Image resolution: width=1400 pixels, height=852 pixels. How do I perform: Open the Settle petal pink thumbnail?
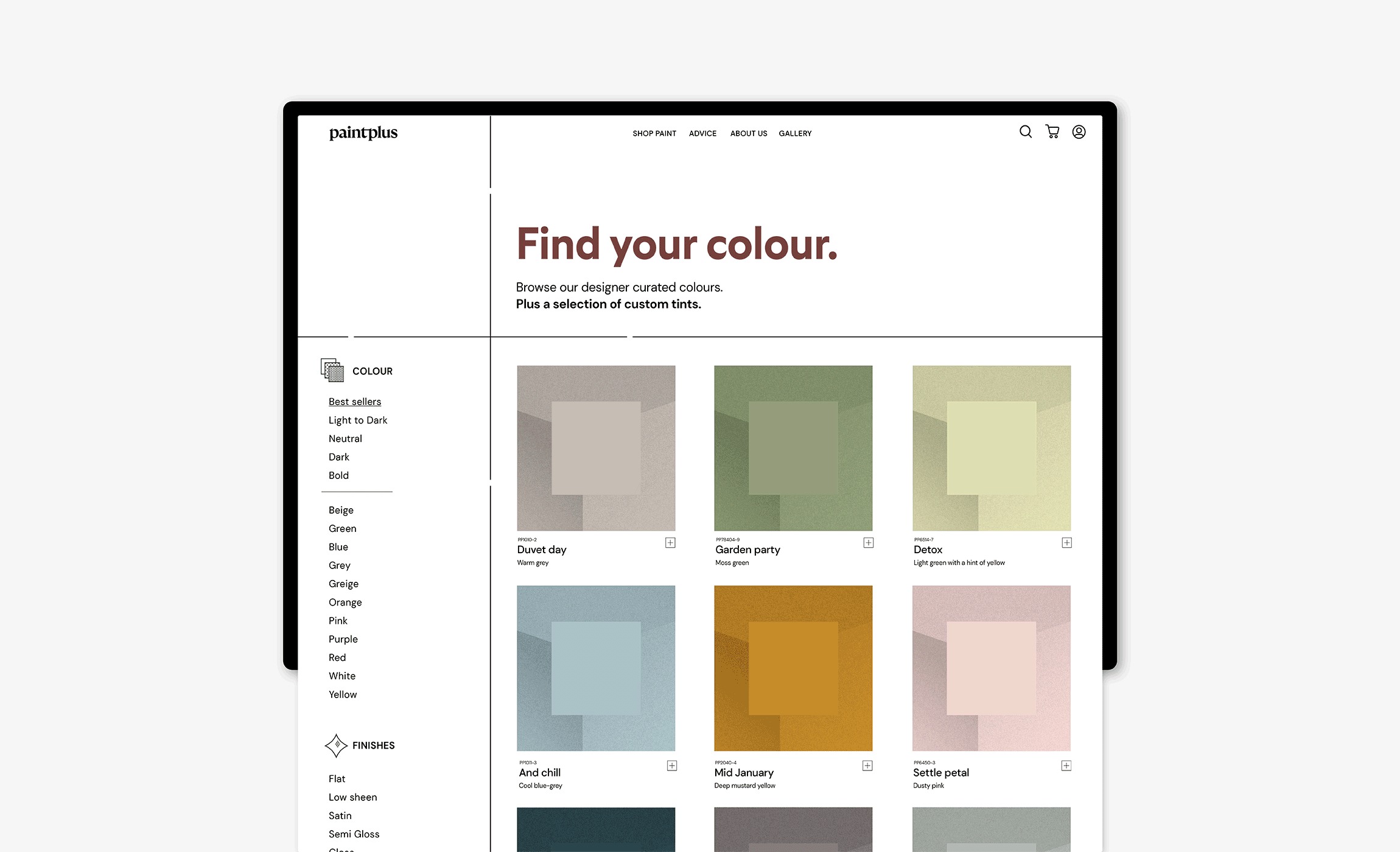tap(991, 668)
